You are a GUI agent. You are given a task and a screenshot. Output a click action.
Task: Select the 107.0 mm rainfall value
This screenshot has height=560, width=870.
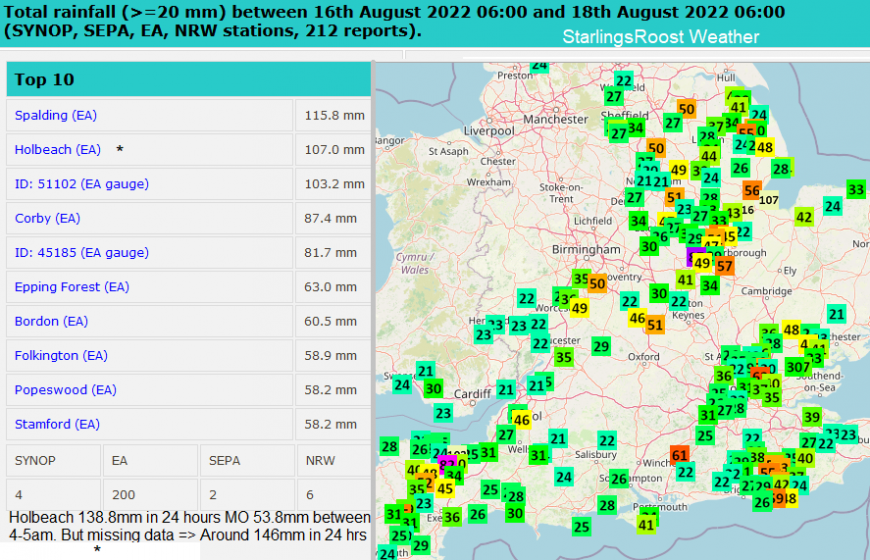[x=335, y=150]
